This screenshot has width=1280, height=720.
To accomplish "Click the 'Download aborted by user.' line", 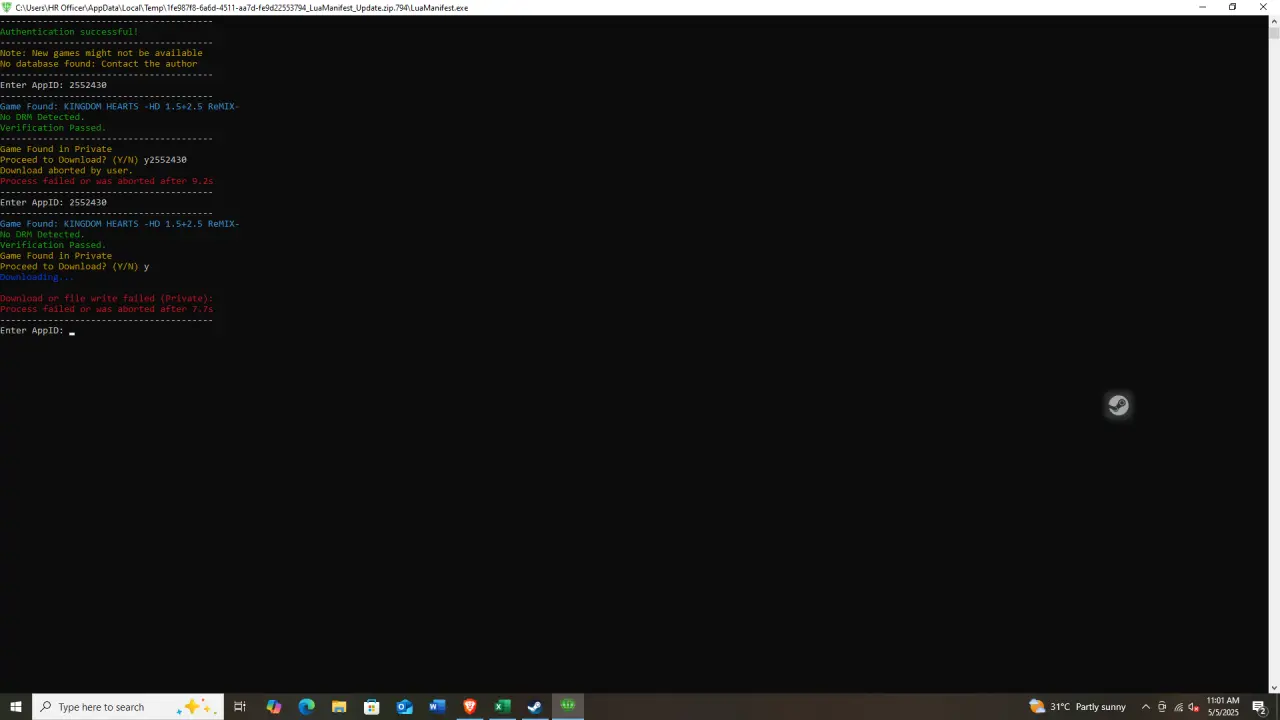I will pyautogui.click(x=66, y=171).
